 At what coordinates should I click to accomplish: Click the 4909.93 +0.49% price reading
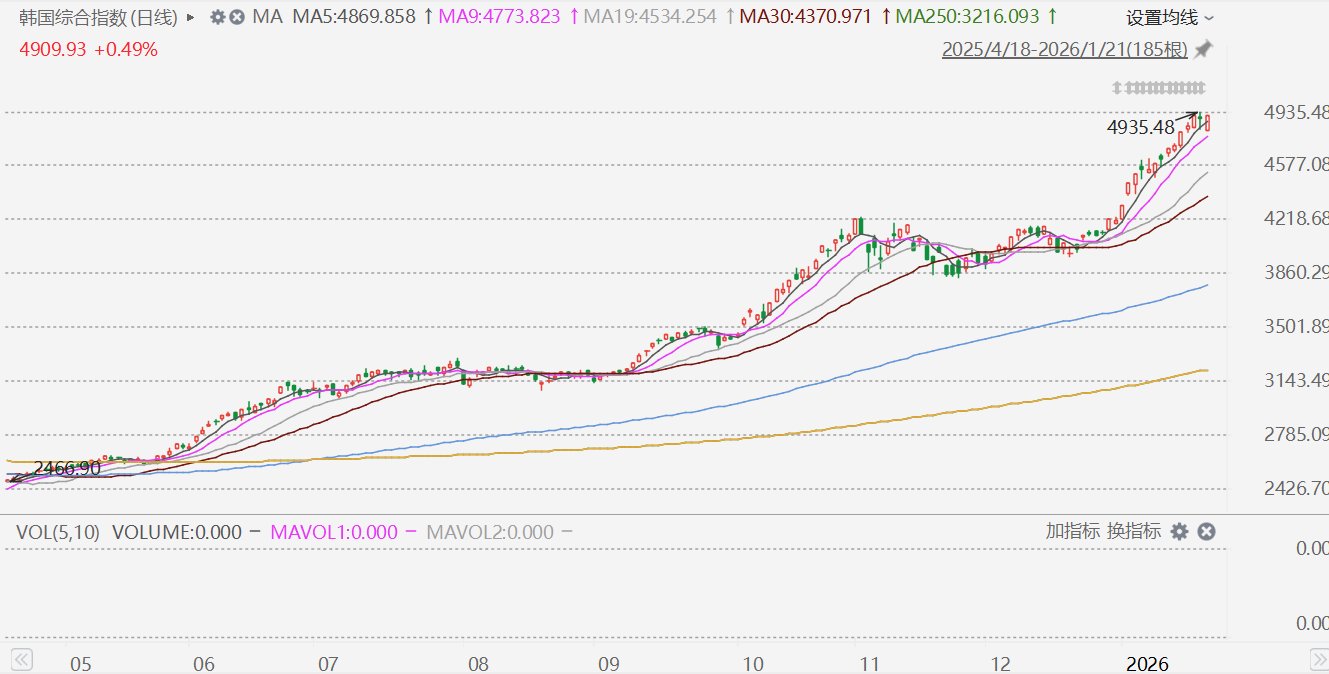tap(88, 49)
